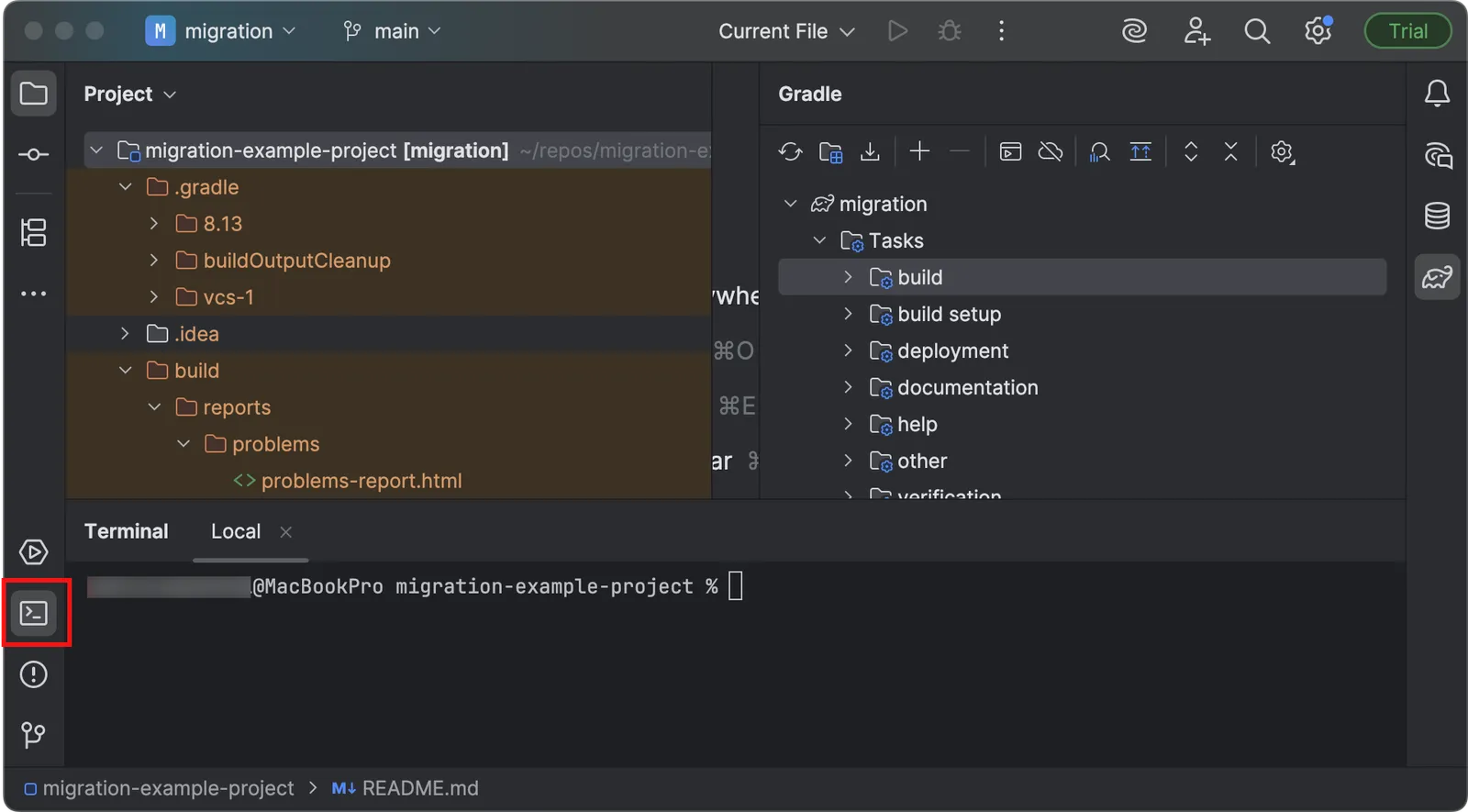This screenshot has width=1468, height=812.
Task: Click Generate Gradle sources folder icon
Action: coord(830,152)
